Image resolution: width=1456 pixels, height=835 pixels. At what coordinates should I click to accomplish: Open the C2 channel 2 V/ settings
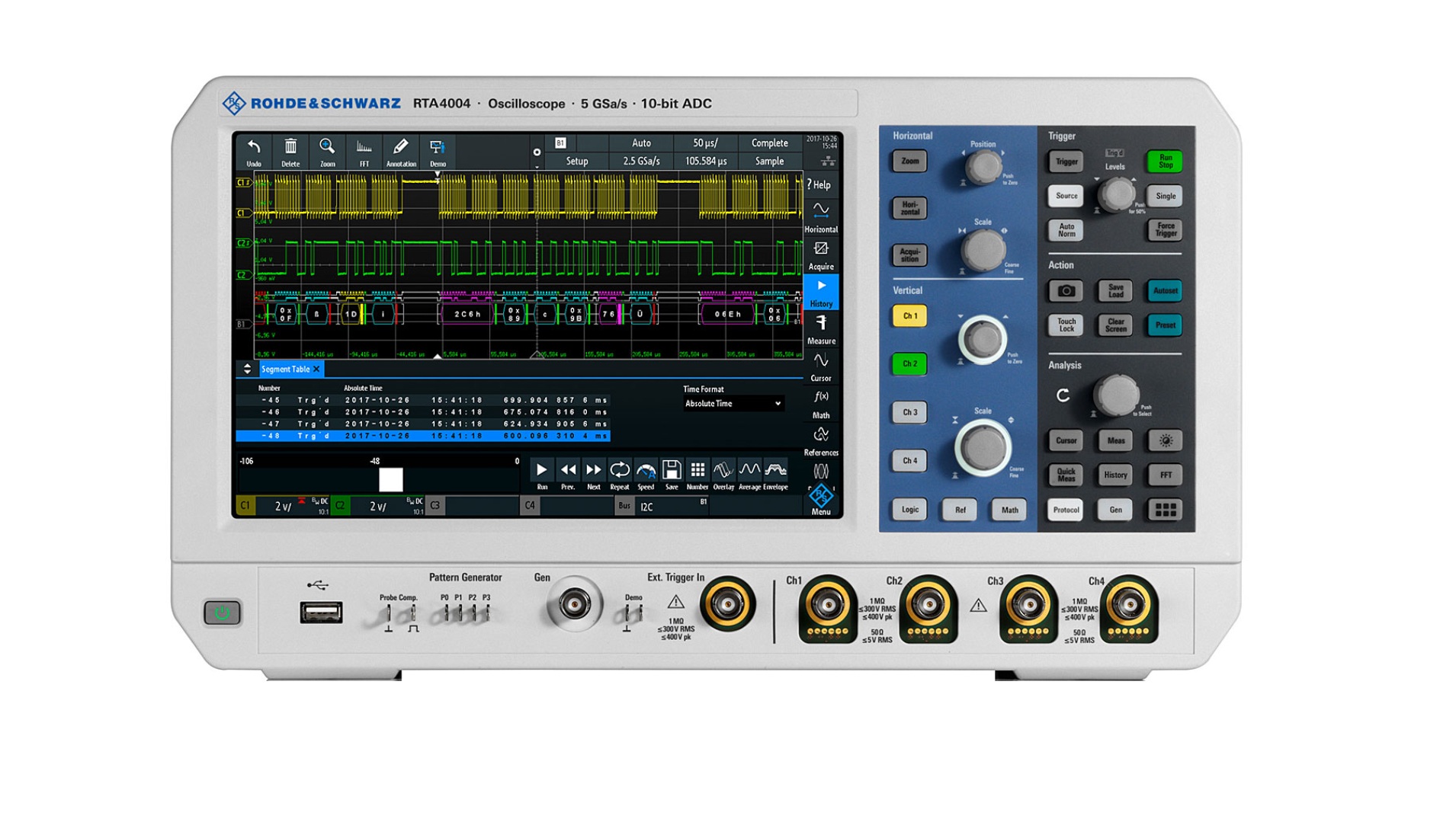point(377,505)
